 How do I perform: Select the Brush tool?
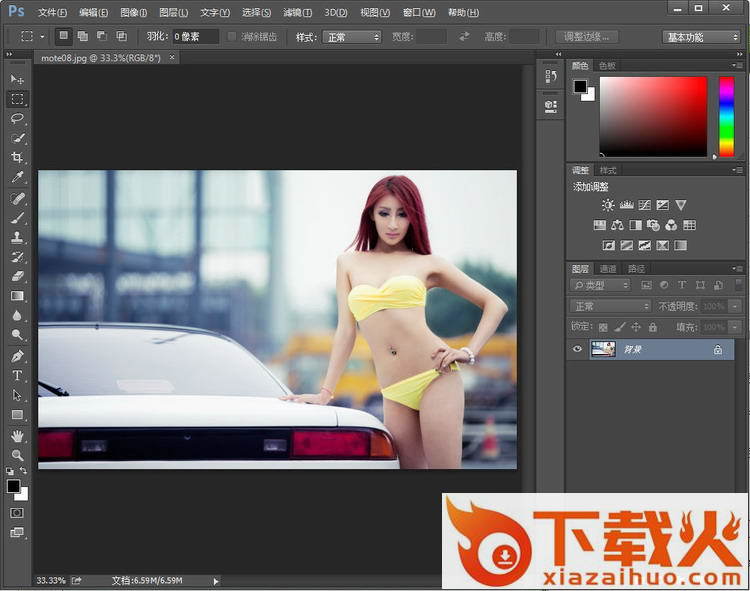tap(17, 218)
